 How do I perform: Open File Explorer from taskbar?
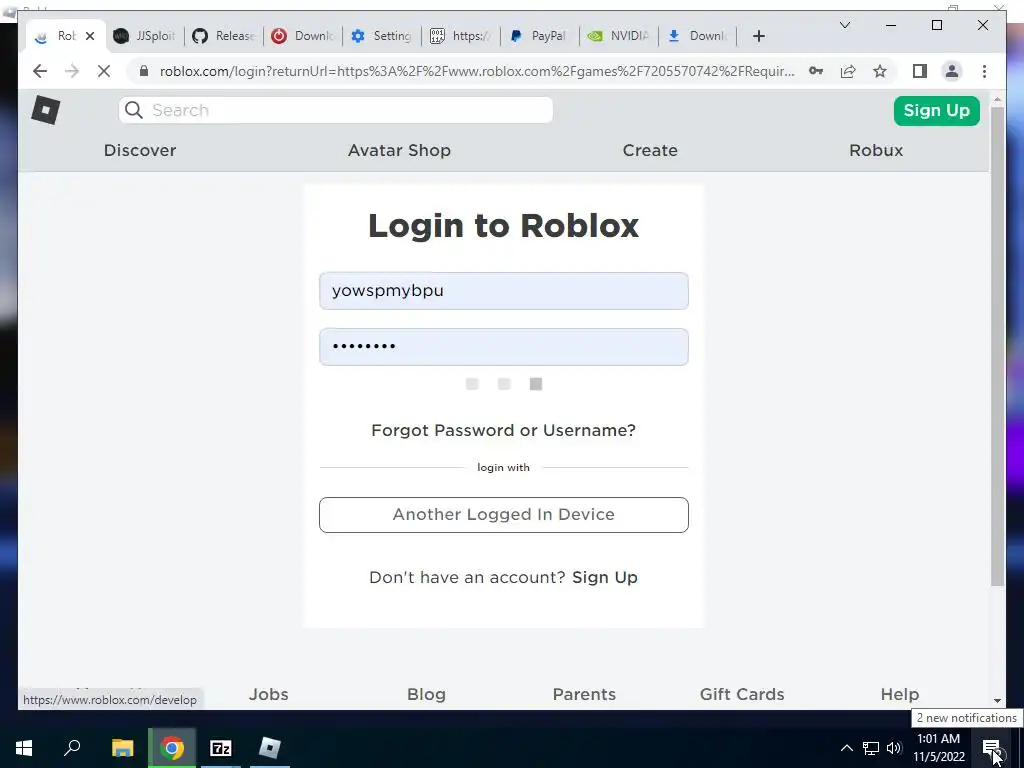[122, 748]
